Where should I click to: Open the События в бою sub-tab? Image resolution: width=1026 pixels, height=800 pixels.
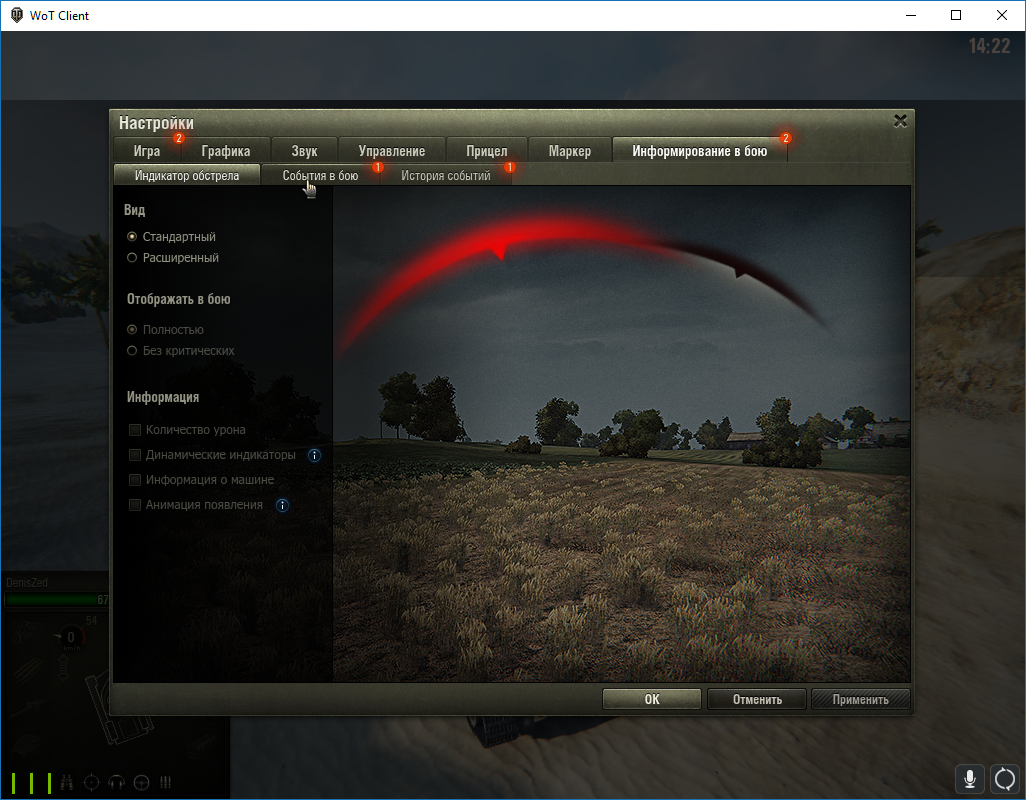click(321, 175)
